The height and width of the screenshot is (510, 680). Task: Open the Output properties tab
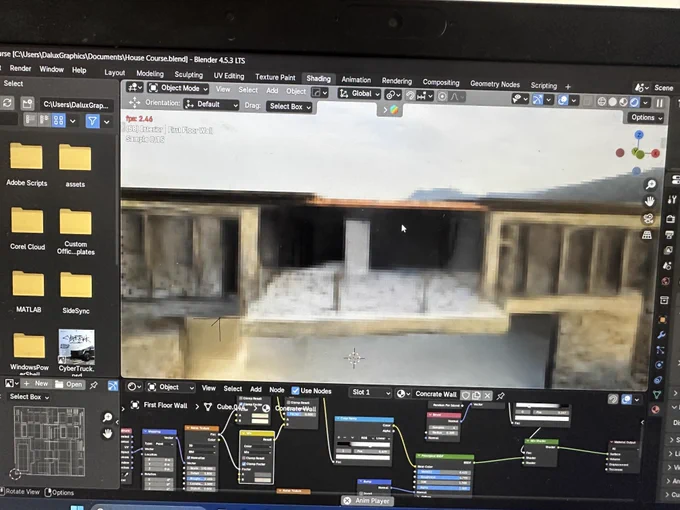[670, 235]
